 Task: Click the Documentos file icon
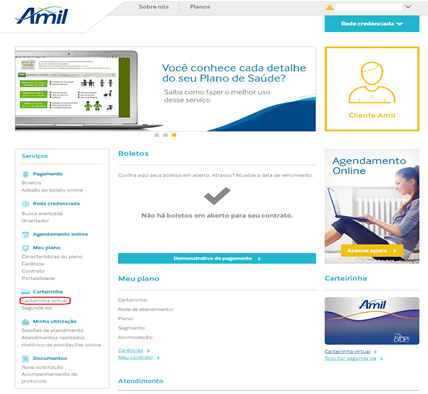click(25, 359)
